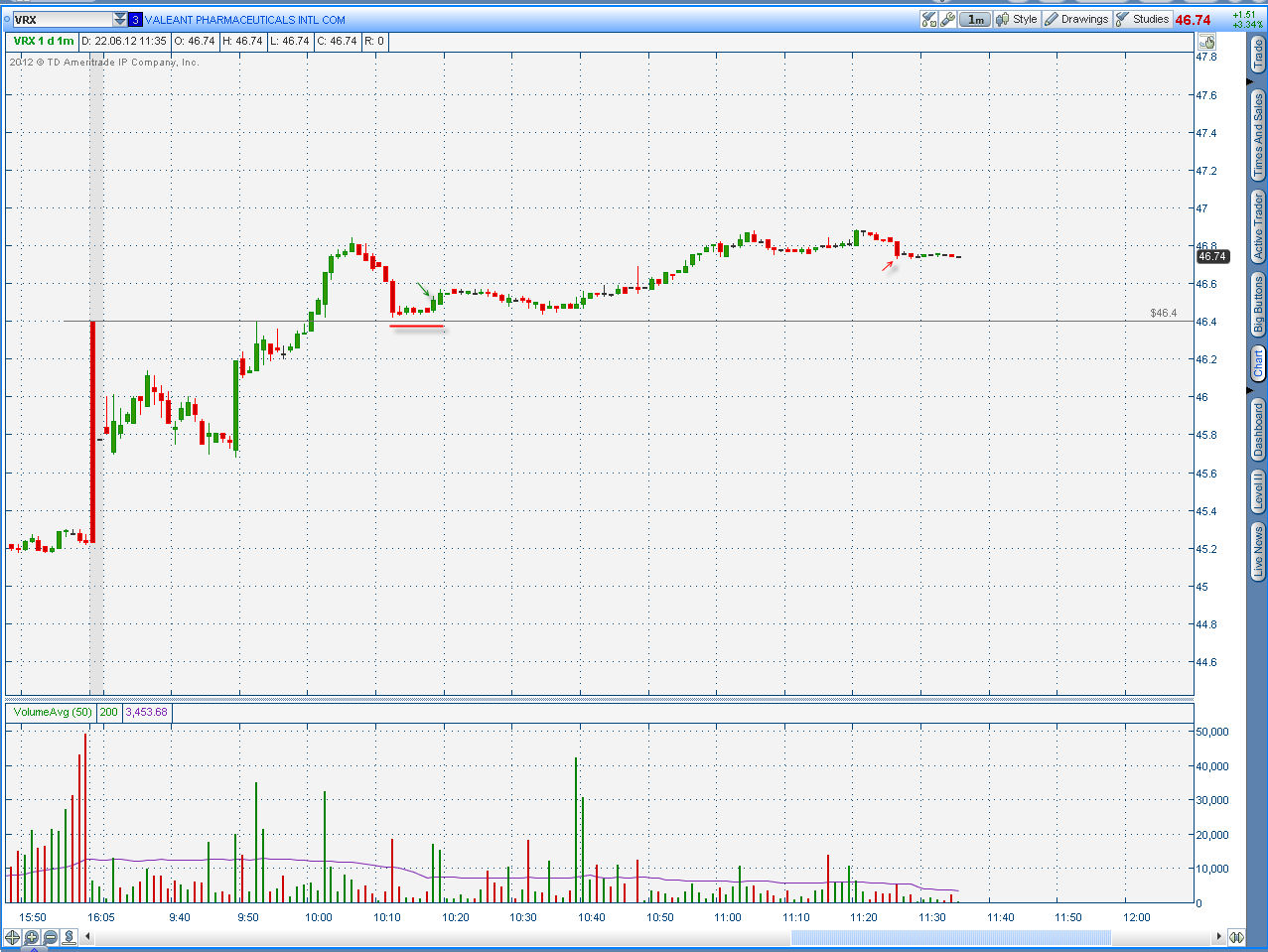The width and height of the screenshot is (1268, 952).
Task: Open the studies quick-edit icon beside the wrench
Action: point(929,20)
